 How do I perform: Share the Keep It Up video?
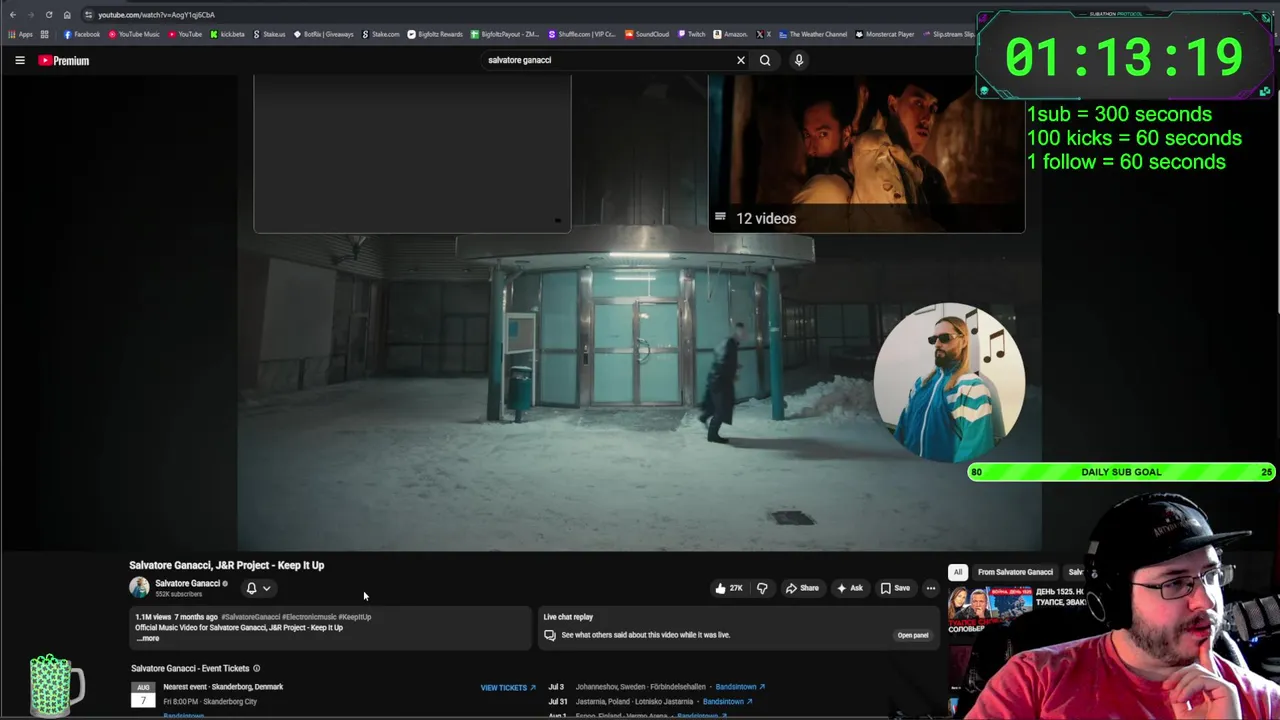click(x=802, y=588)
